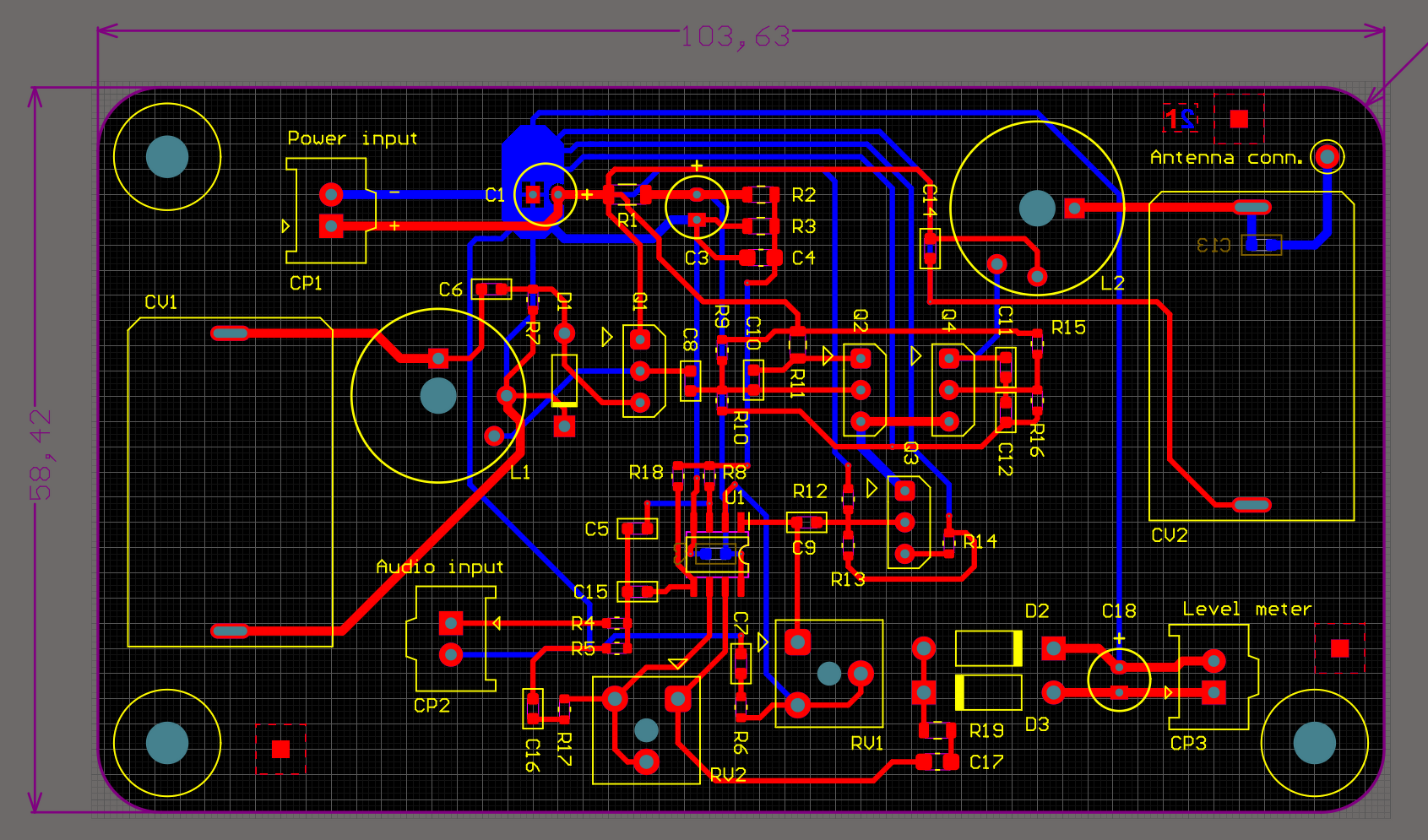This screenshot has width=1428, height=840.
Task: Select the top-left mounting hole
Action: pyautogui.click(x=167, y=157)
